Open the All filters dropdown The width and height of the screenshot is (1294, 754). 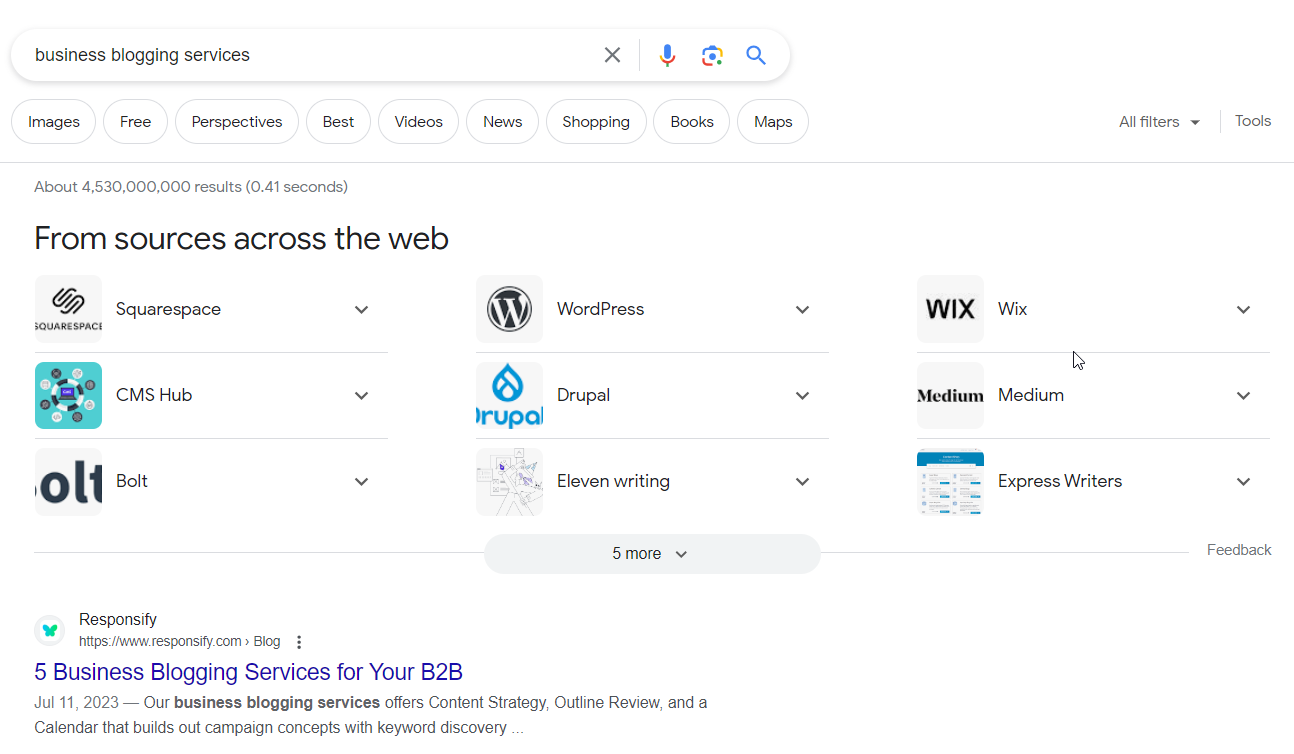pyautogui.click(x=1159, y=122)
